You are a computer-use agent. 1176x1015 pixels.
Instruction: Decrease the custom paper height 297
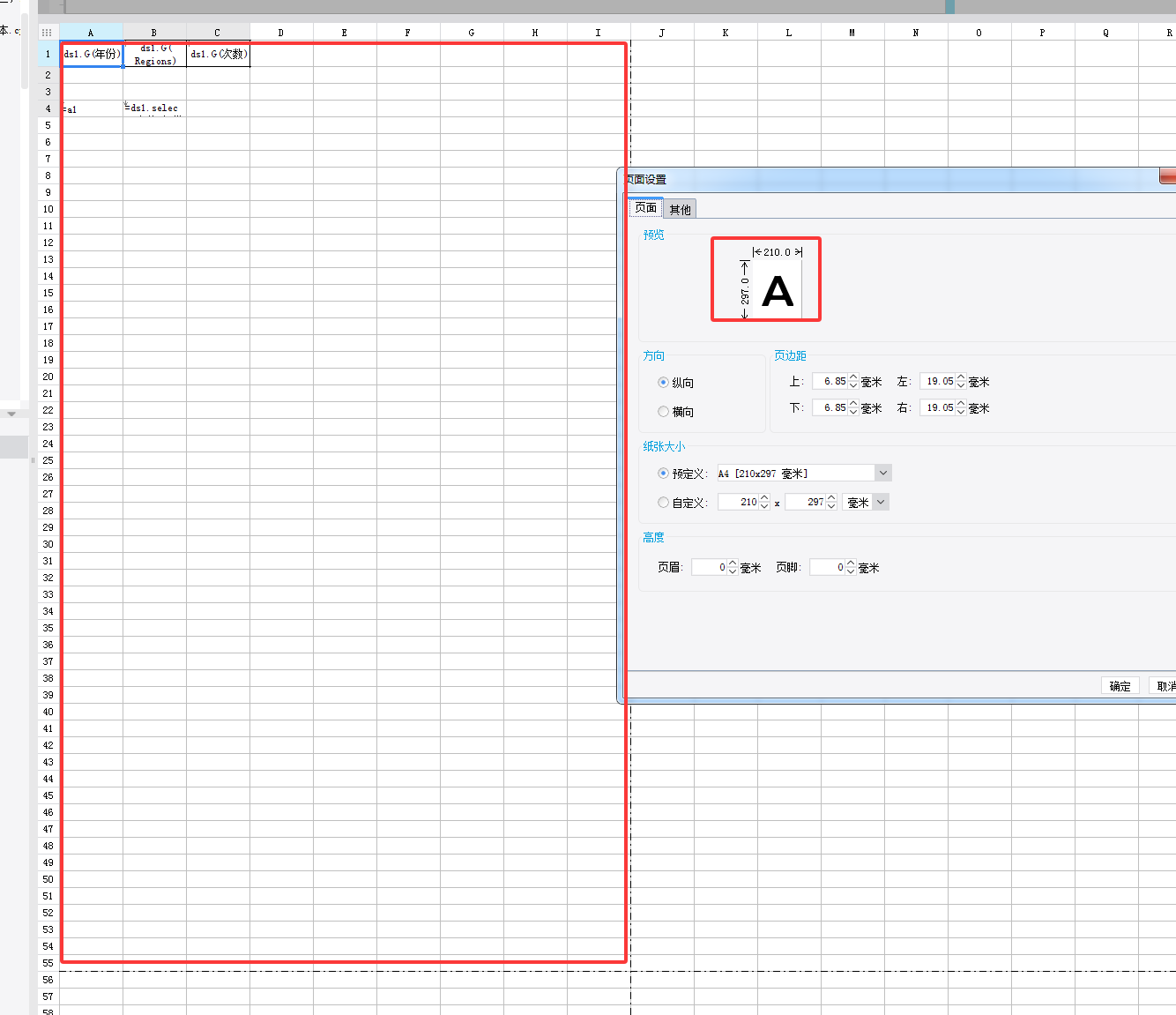click(x=831, y=506)
